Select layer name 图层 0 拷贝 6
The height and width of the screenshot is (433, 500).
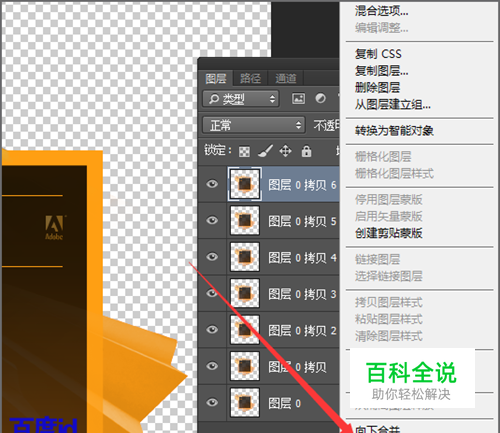coord(302,185)
